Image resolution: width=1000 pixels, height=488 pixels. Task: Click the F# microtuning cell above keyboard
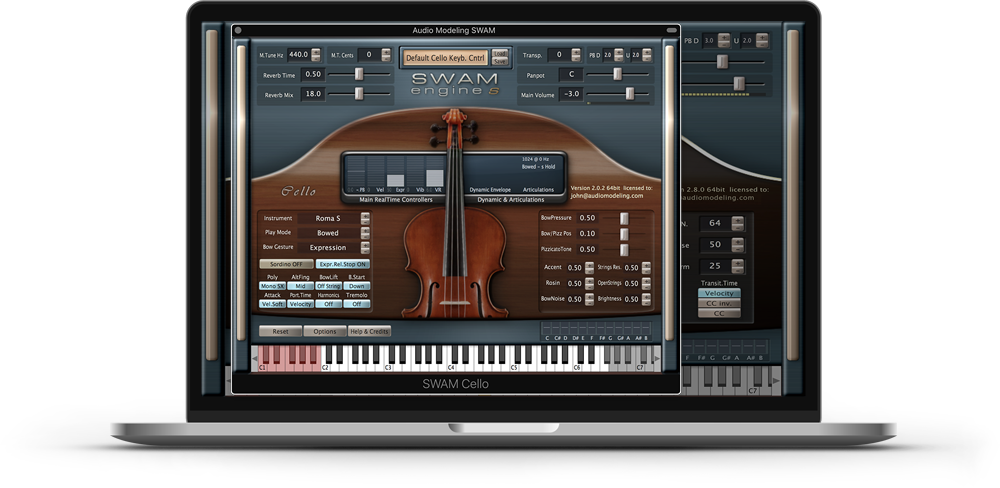(601, 329)
